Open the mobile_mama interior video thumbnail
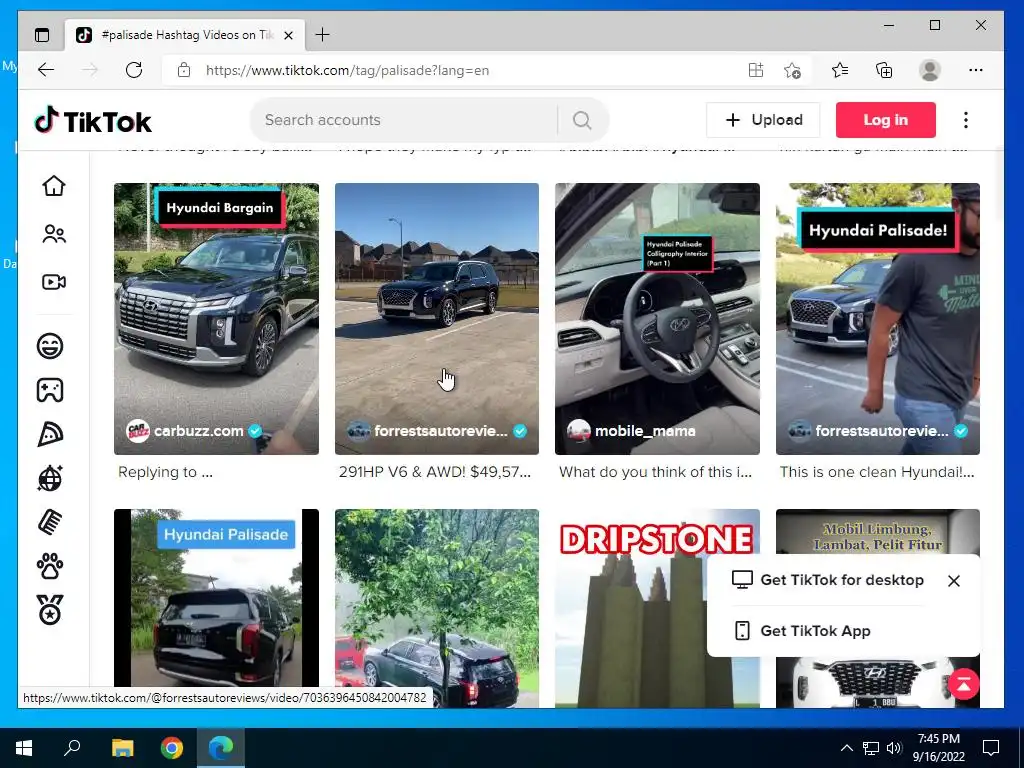 pyautogui.click(x=657, y=319)
